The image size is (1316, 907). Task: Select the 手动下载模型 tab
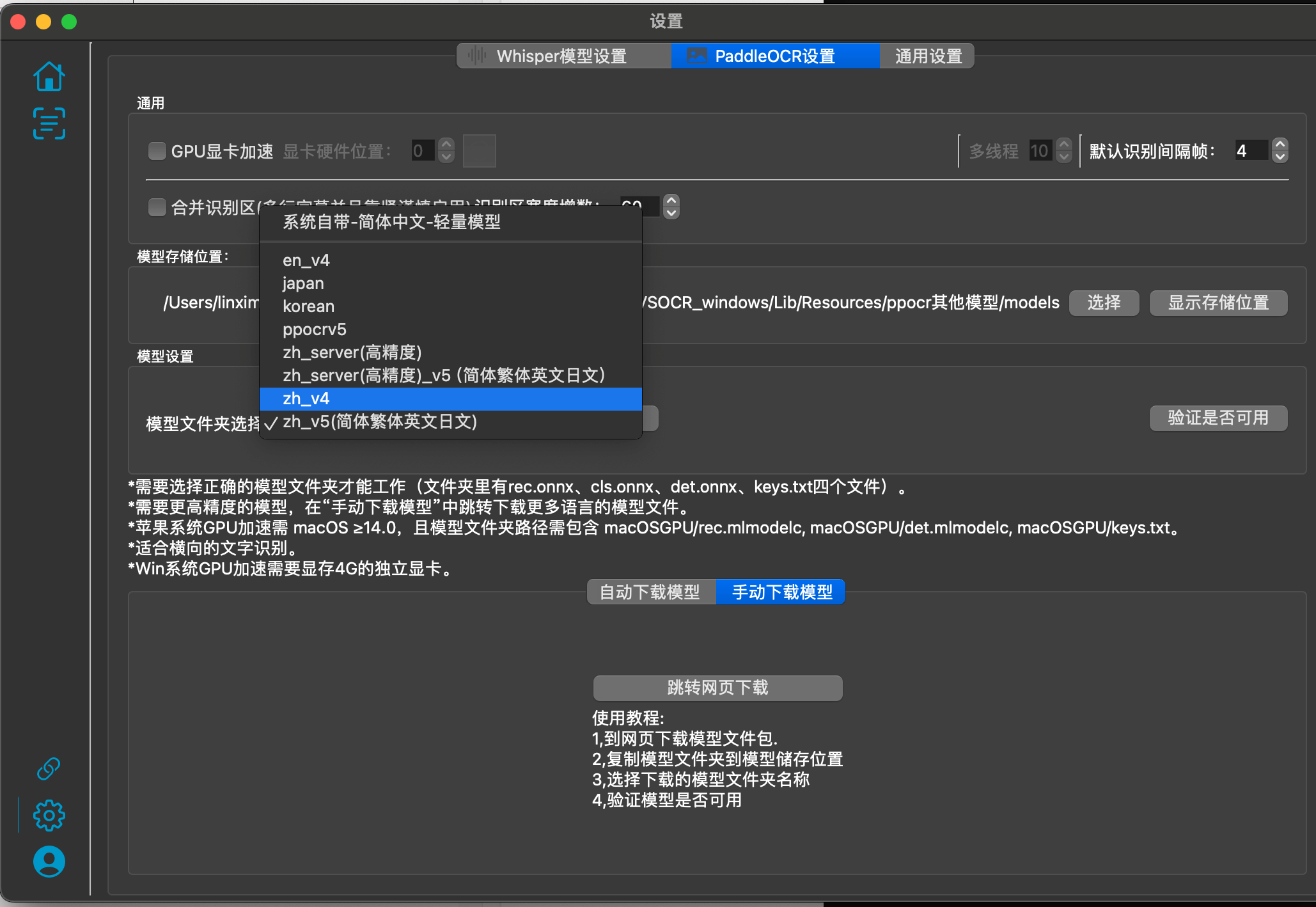(x=781, y=592)
